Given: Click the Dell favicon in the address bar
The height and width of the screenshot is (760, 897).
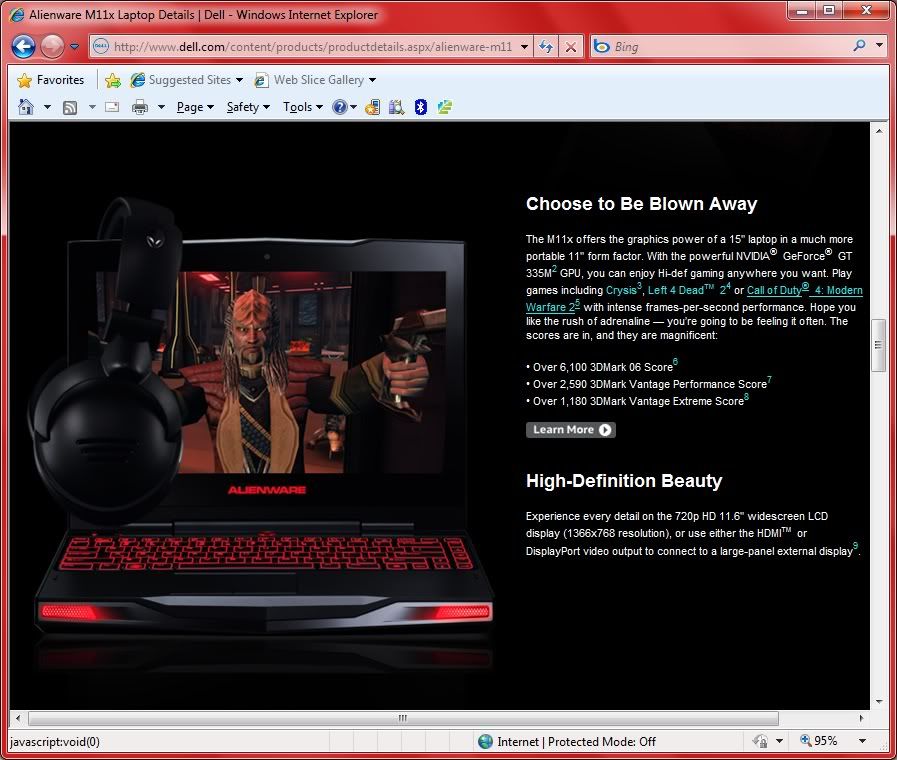Looking at the screenshot, I should point(101,47).
